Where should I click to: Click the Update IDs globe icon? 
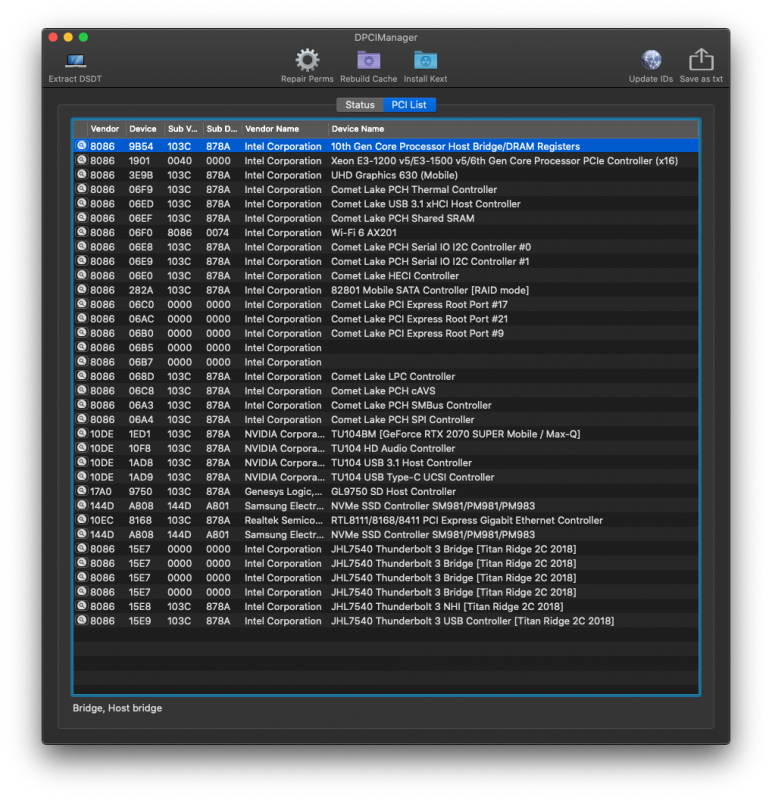[x=651, y=61]
